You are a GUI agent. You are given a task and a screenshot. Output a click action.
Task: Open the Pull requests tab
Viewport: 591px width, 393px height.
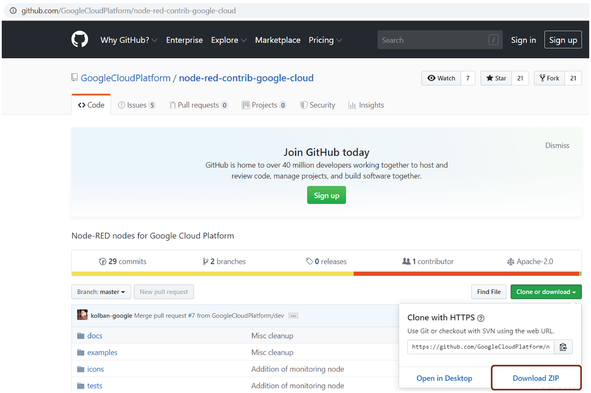(198, 105)
